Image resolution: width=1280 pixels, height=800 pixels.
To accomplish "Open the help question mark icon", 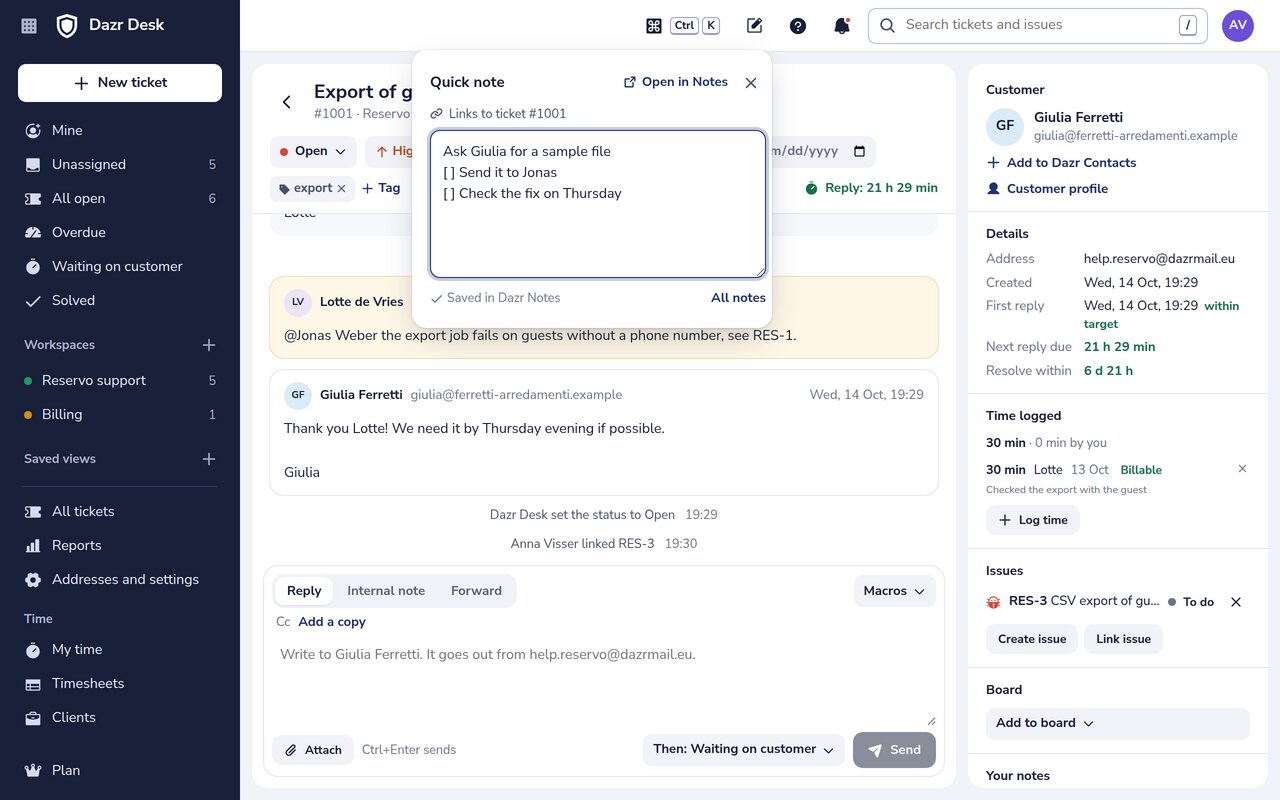I will click(x=798, y=26).
